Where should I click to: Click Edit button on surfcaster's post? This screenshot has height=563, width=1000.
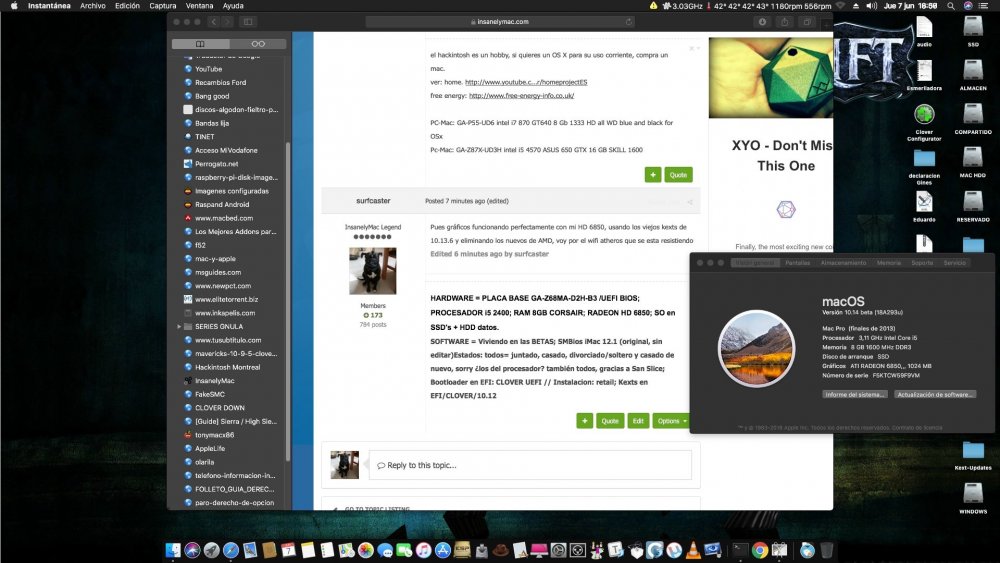tap(638, 421)
